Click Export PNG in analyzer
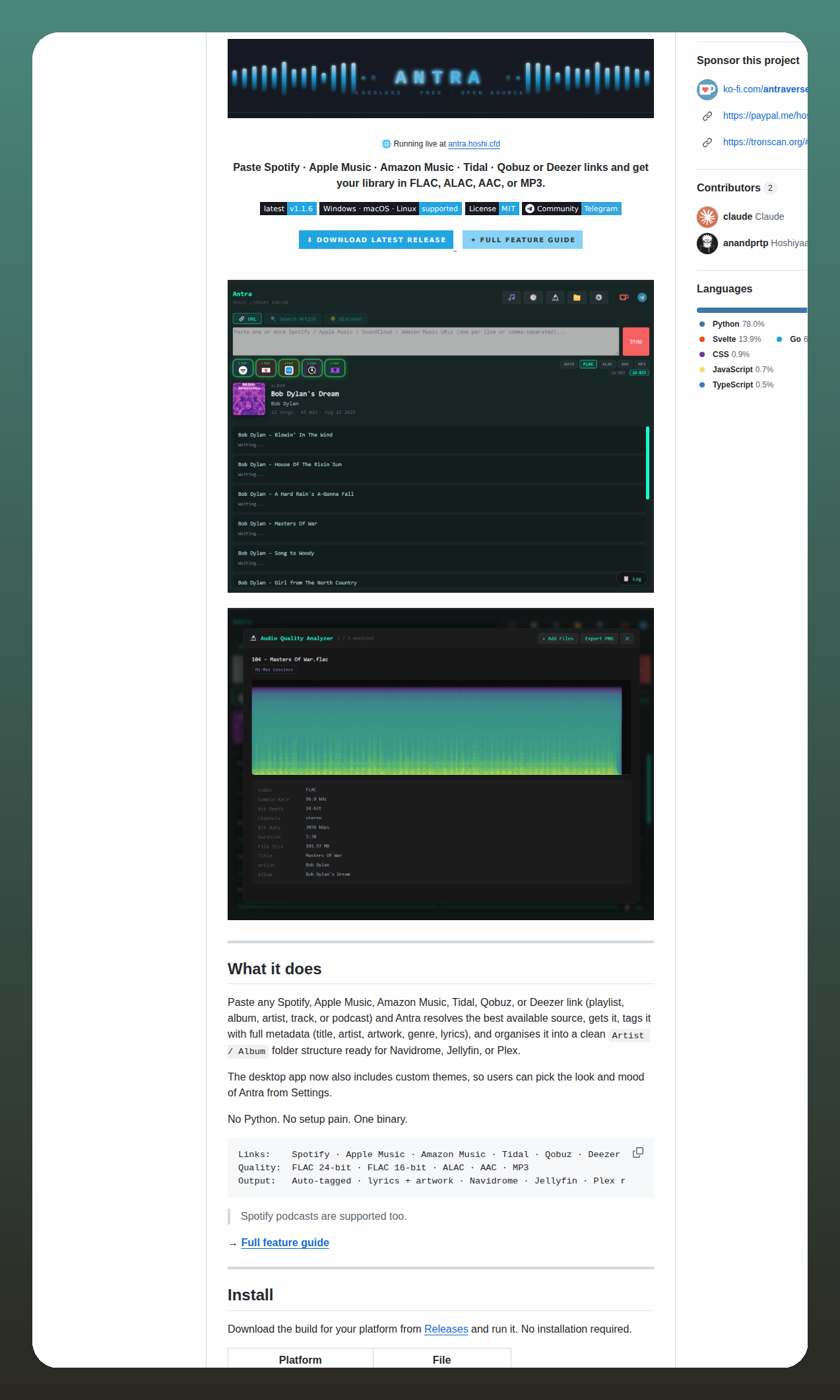The width and height of the screenshot is (840, 1400). tap(599, 638)
